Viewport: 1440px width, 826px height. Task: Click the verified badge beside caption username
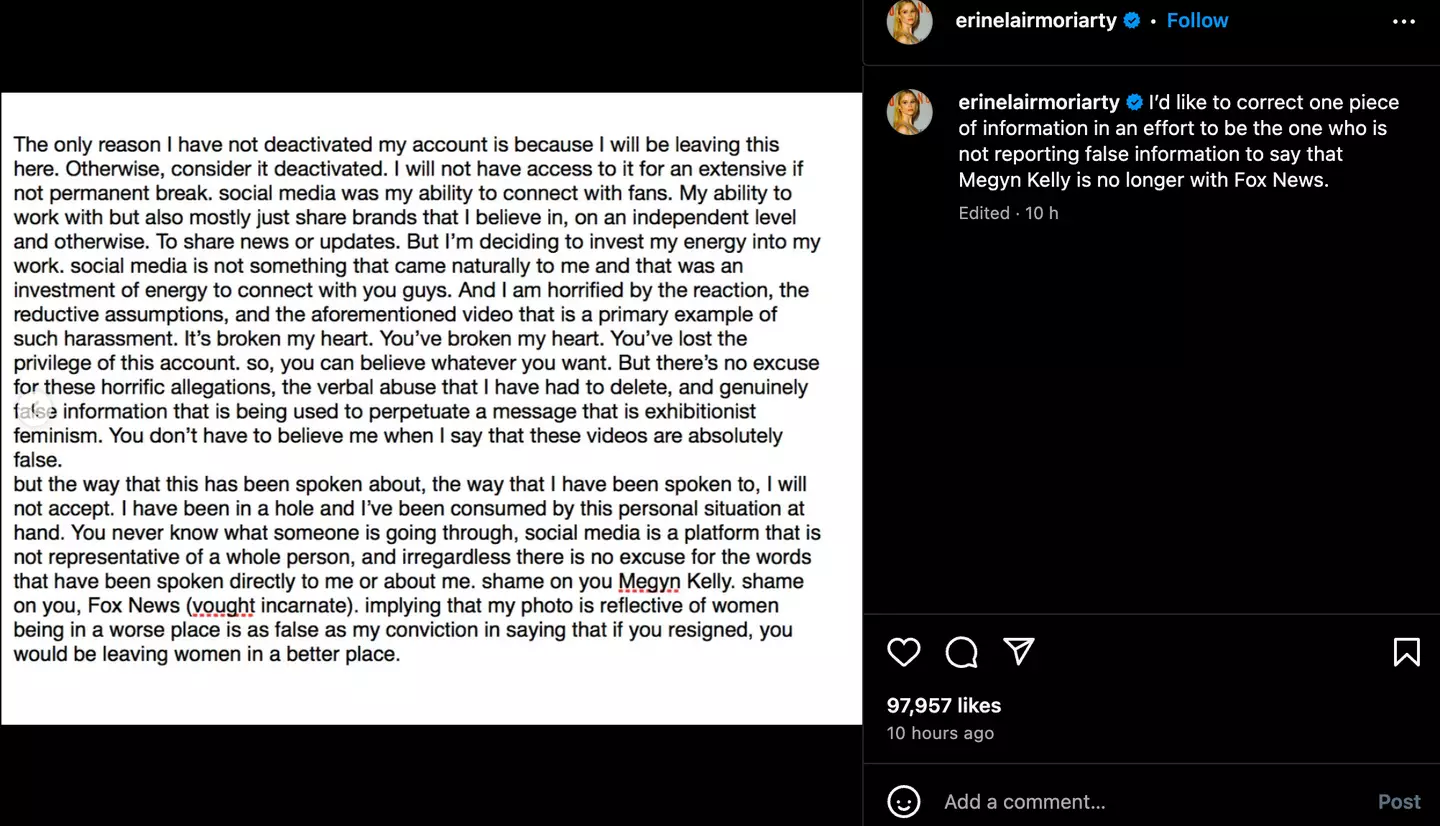1135,102
